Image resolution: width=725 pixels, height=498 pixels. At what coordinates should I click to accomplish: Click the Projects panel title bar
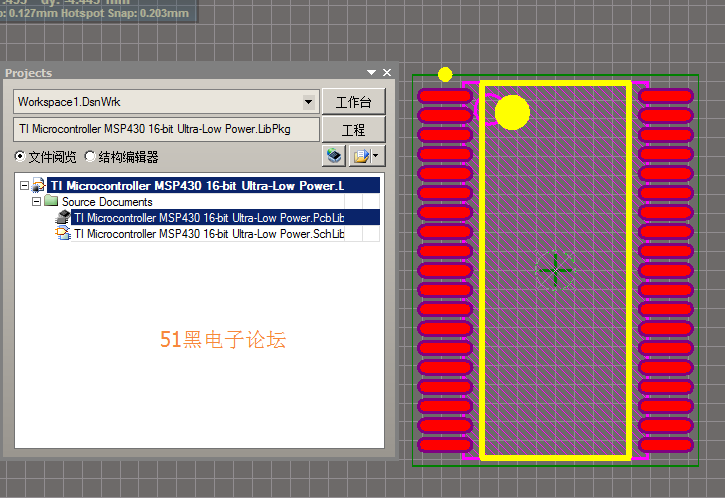[199, 73]
